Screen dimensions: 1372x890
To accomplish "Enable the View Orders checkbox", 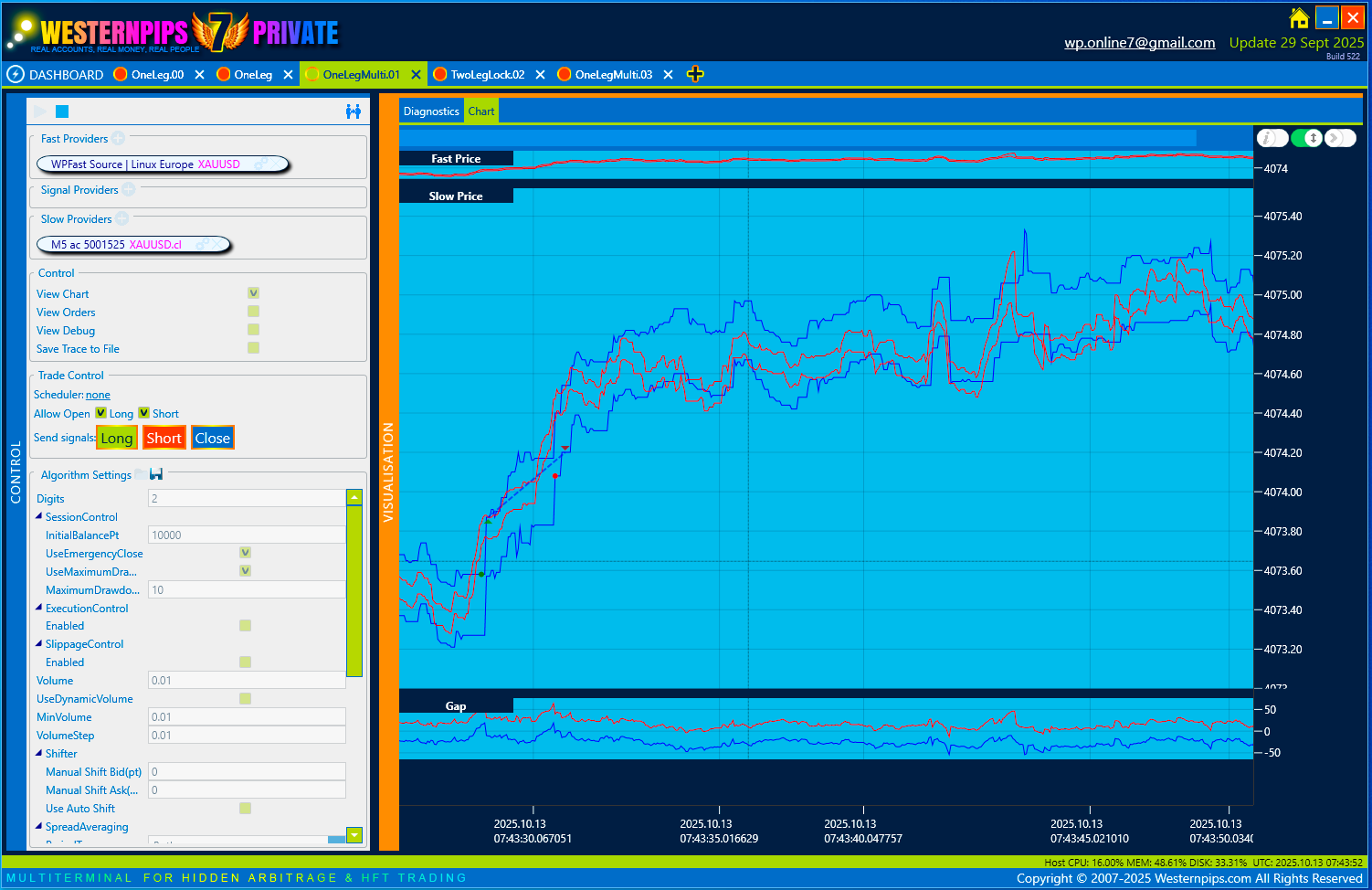I will pos(253,312).
